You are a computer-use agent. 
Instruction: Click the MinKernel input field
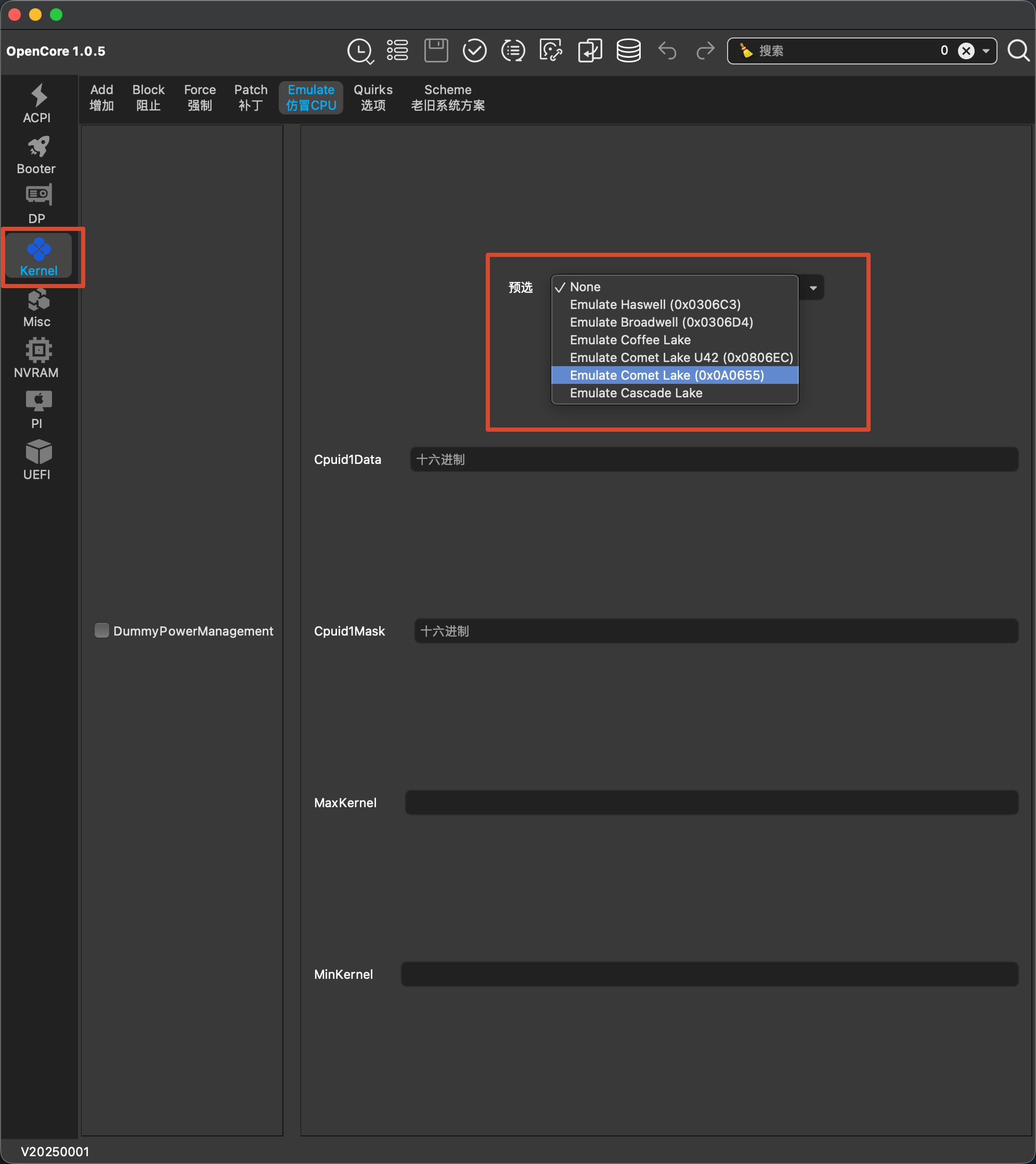(710, 974)
